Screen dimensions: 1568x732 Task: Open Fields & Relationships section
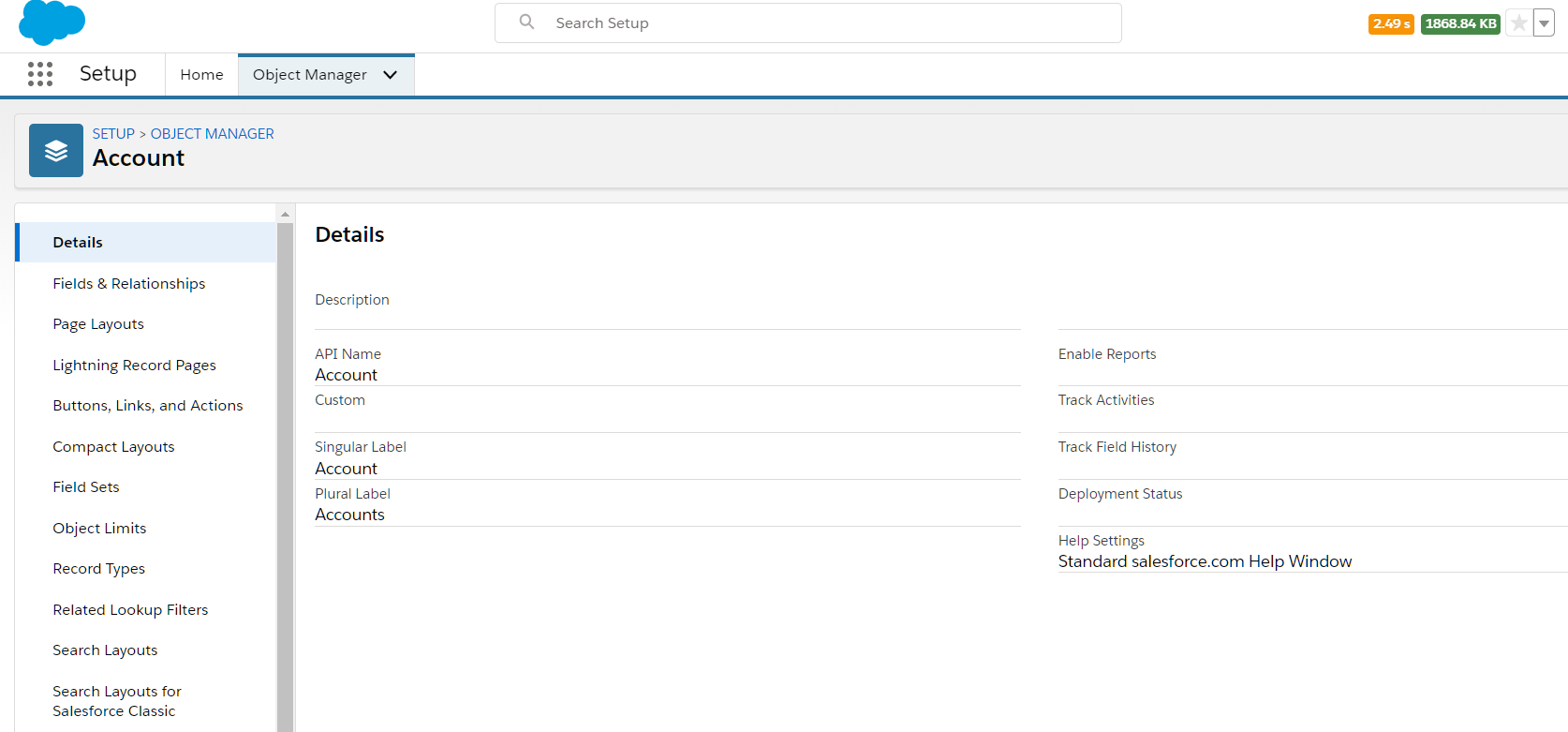point(129,283)
